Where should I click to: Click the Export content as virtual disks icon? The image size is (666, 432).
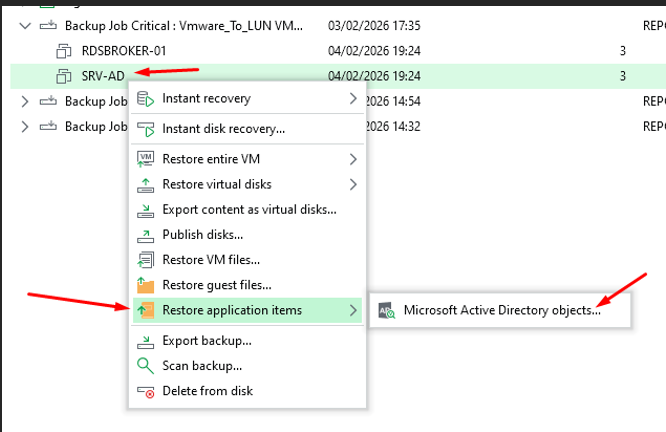click(145, 210)
